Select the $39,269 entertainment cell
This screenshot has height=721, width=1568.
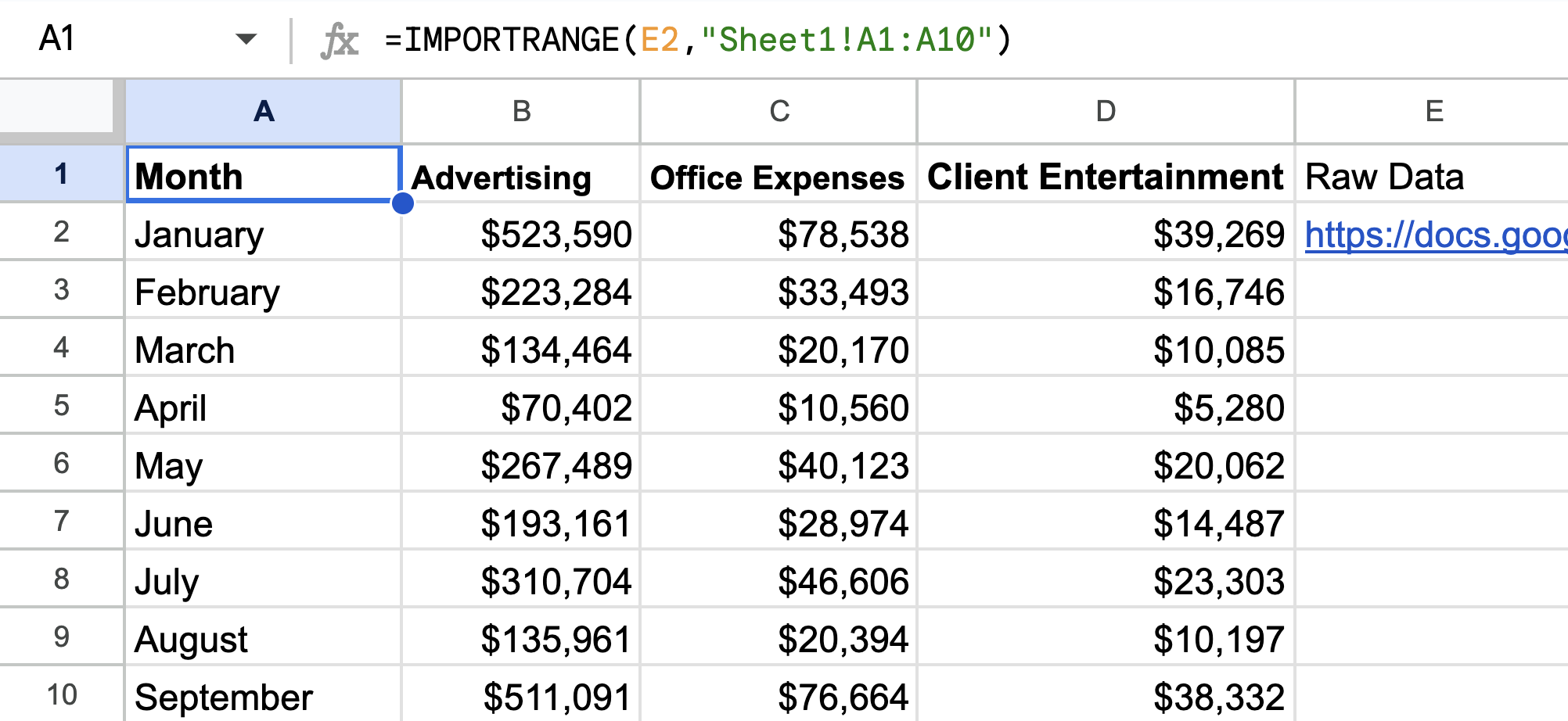point(1106,231)
